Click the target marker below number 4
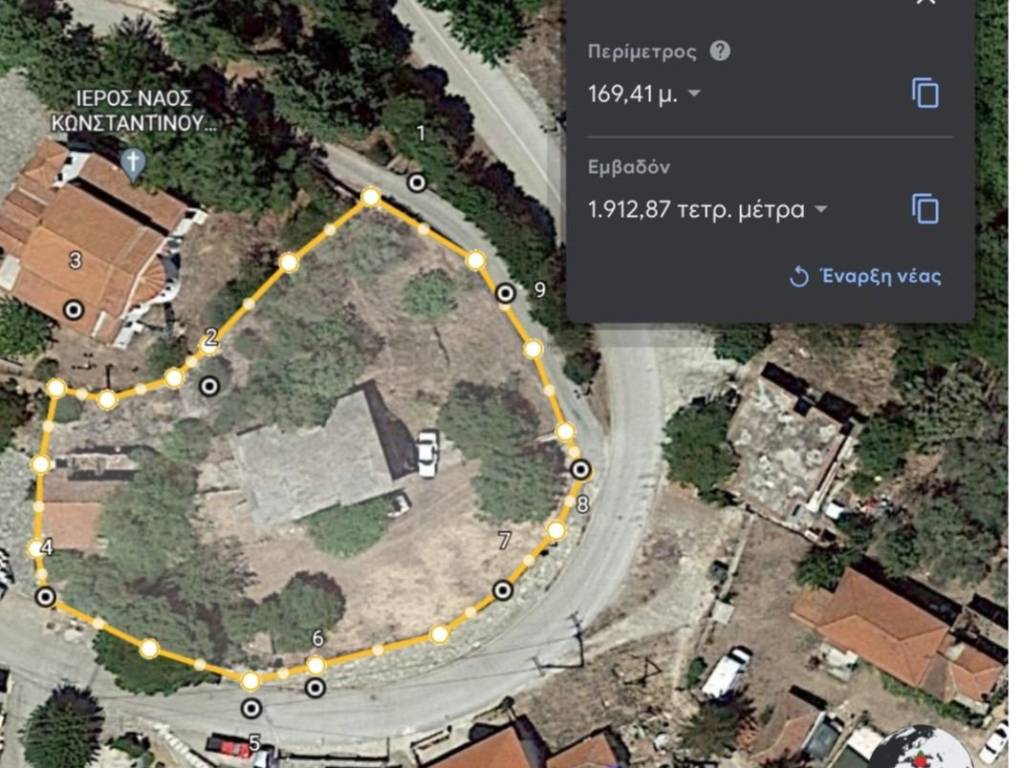The height and width of the screenshot is (768, 1024). coord(45,597)
